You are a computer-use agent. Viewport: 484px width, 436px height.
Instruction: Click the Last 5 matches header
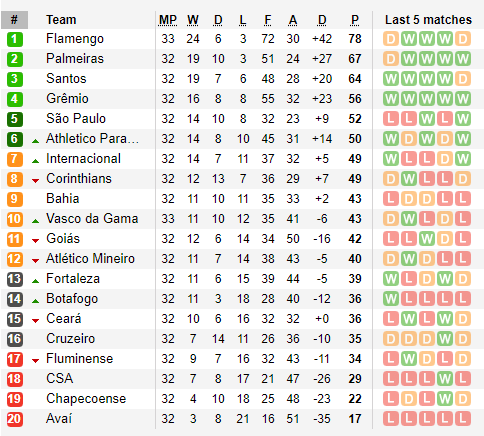point(428,20)
